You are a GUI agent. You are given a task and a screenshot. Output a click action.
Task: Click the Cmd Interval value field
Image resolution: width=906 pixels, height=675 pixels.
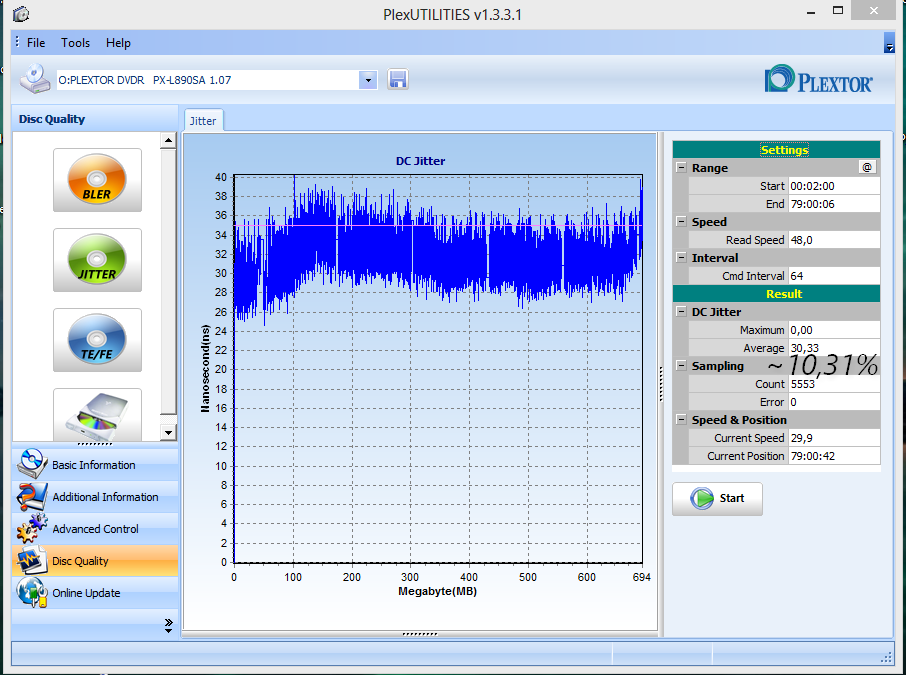(834, 276)
